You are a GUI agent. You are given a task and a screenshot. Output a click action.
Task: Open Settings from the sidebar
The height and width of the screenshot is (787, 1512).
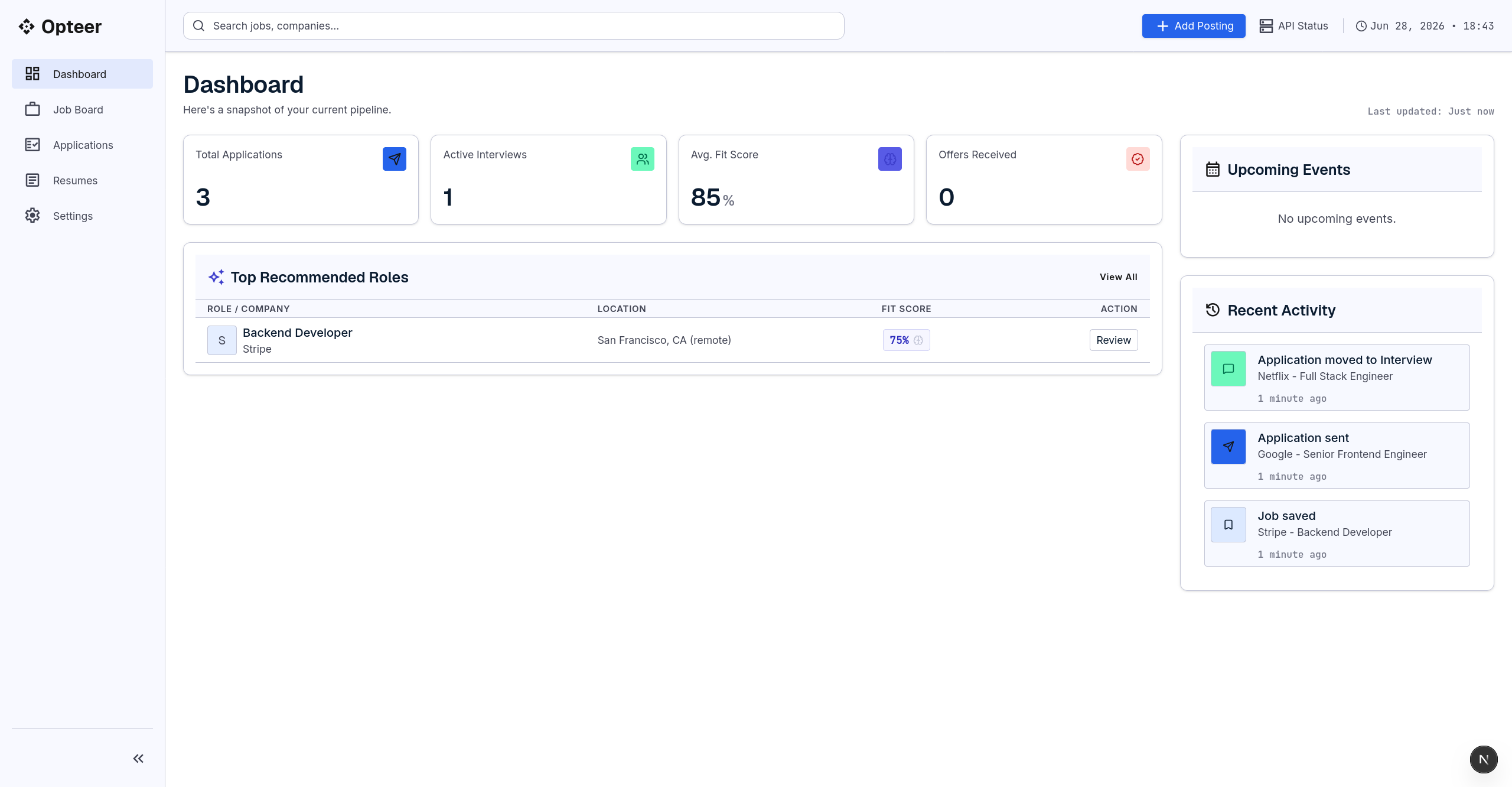[x=82, y=216]
